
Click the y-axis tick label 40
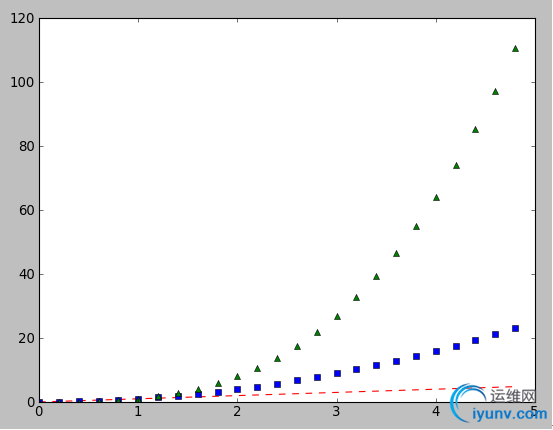click(26, 274)
